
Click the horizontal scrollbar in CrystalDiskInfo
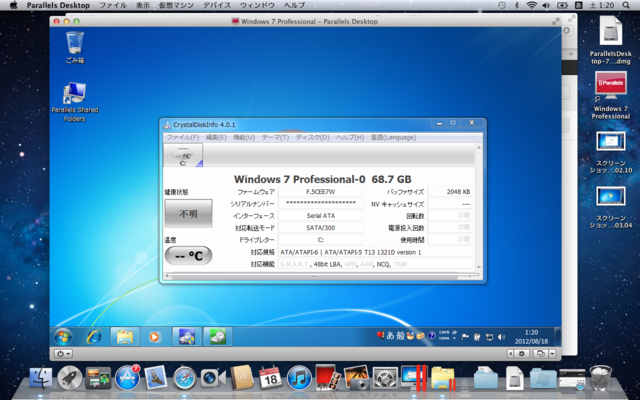pos(314,276)
